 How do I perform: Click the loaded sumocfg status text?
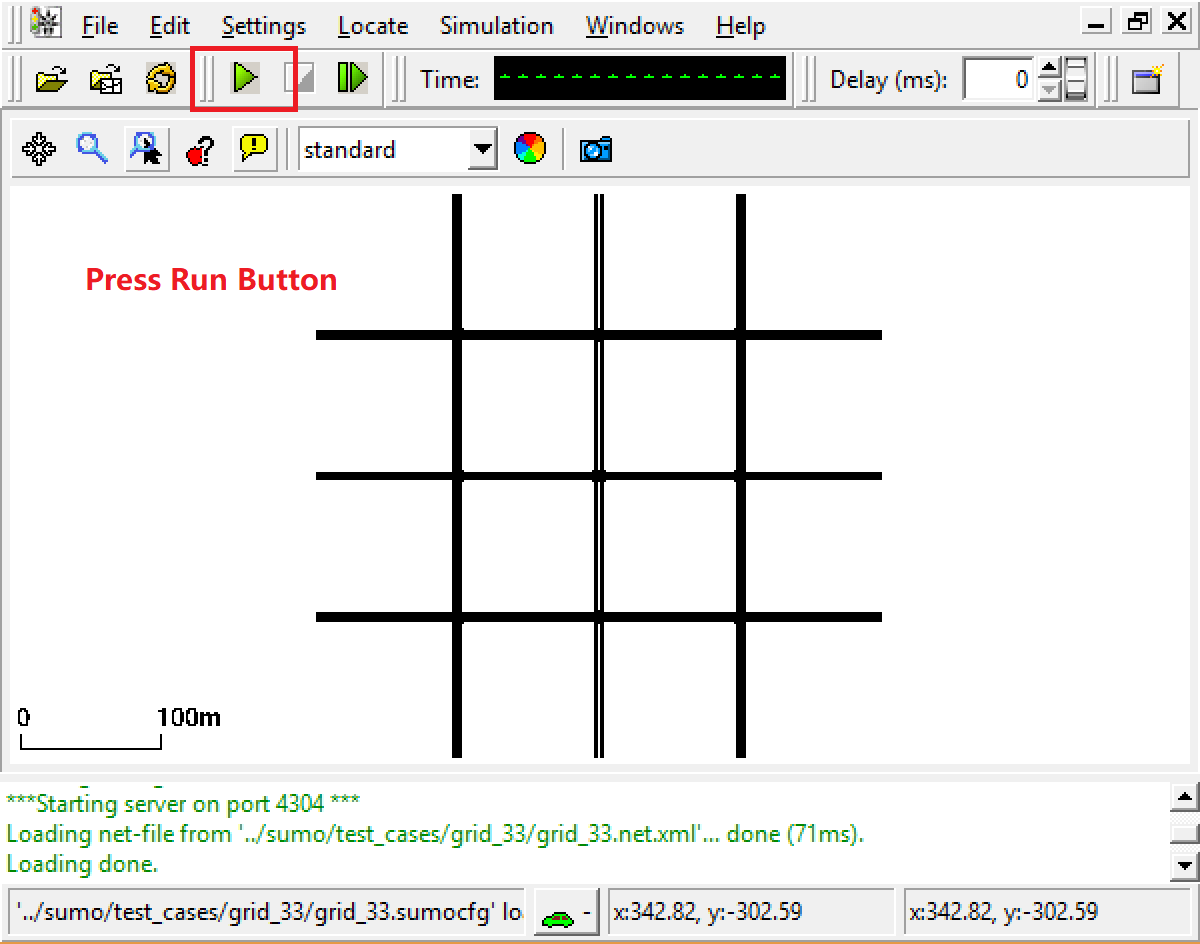[270, 912]
